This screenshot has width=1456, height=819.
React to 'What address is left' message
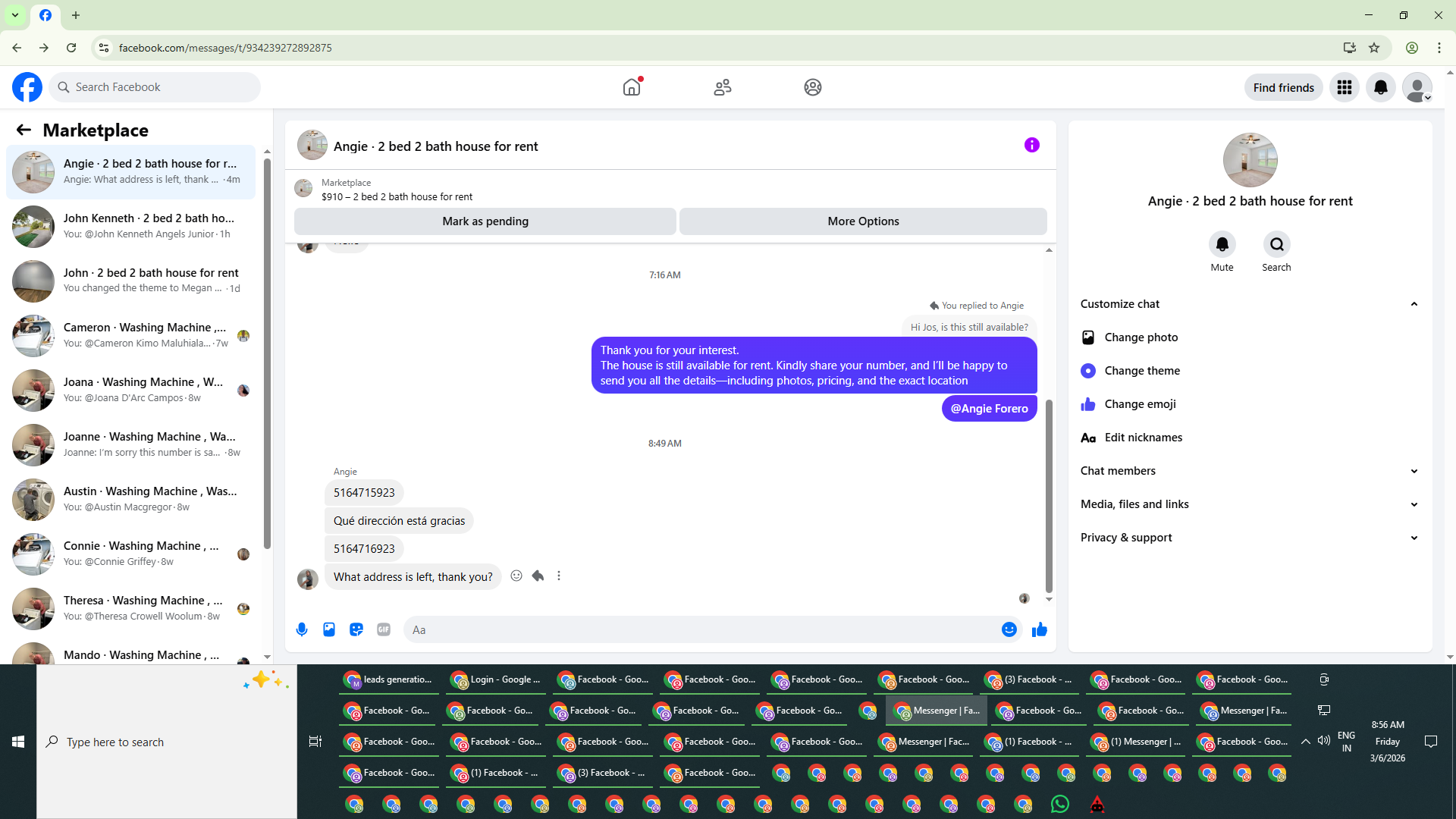point(516,576)
